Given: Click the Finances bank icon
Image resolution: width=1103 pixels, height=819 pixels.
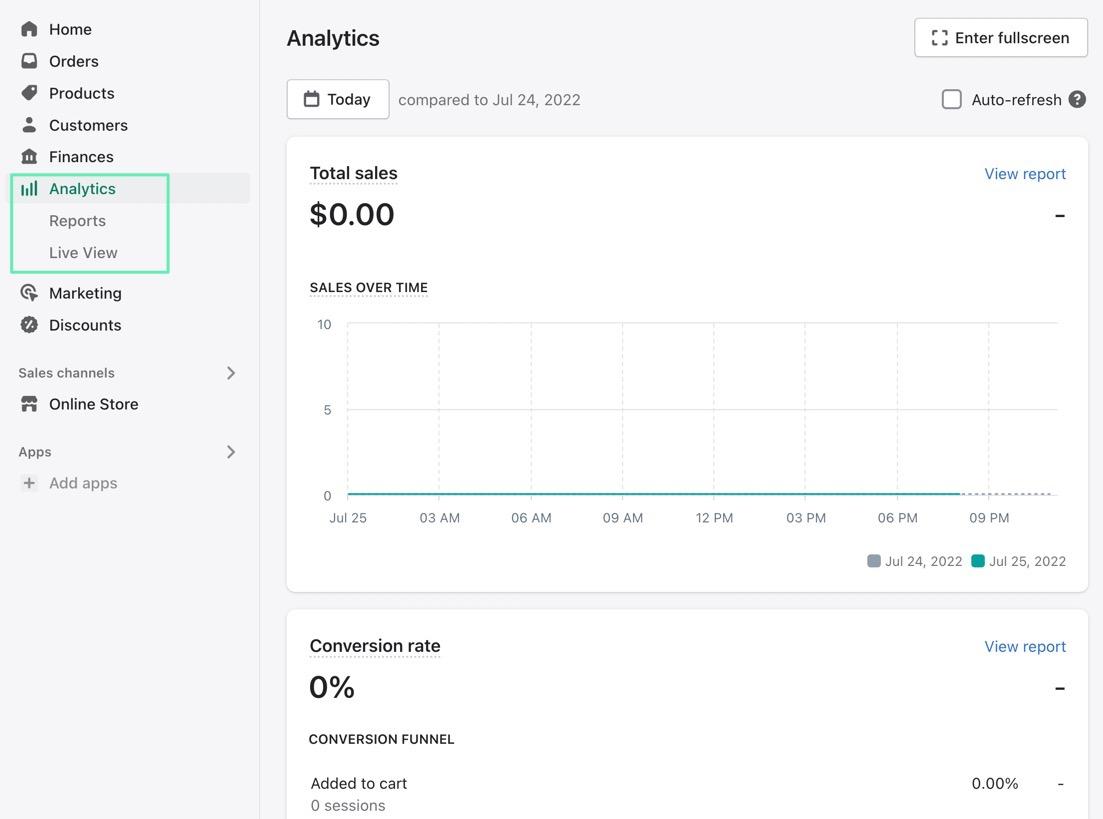Looking at the screenshot, I should point(29,157).
